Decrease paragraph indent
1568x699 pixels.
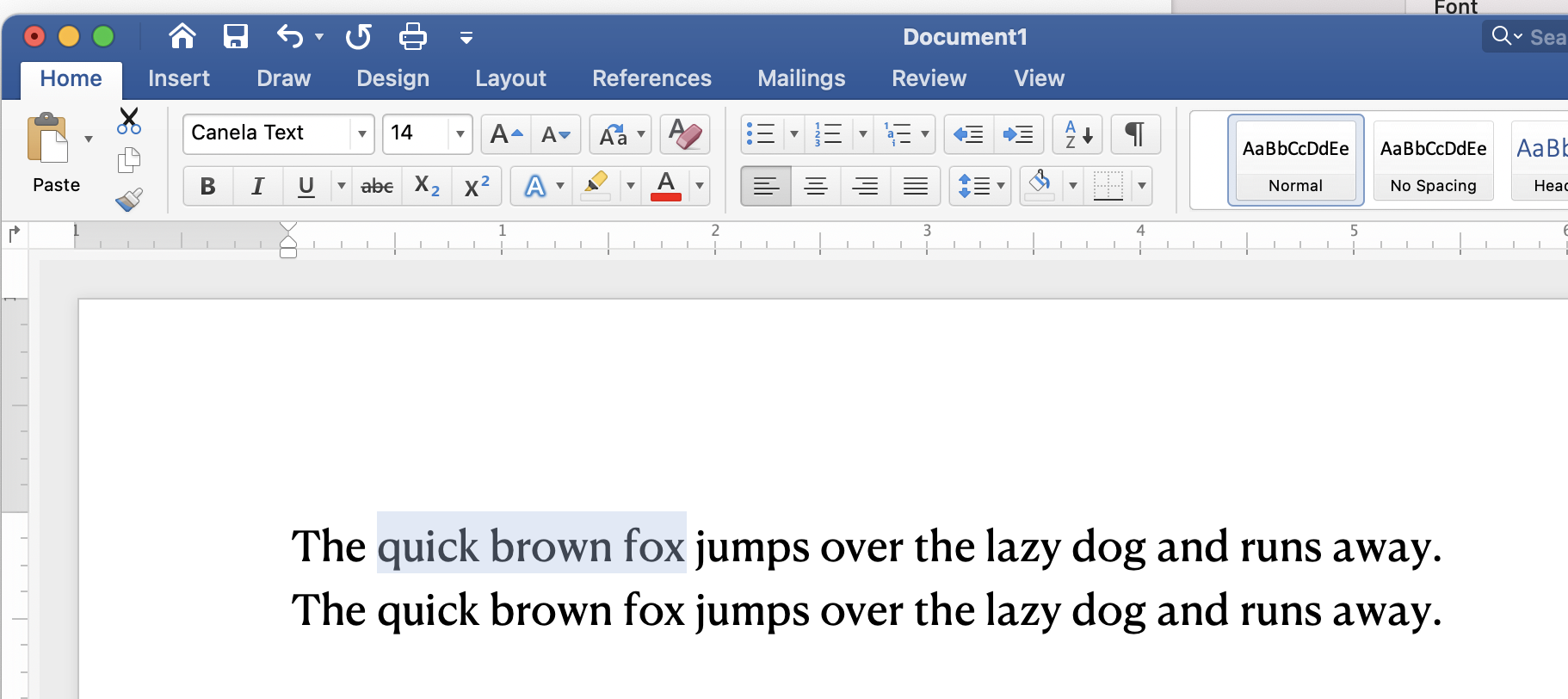969,134
